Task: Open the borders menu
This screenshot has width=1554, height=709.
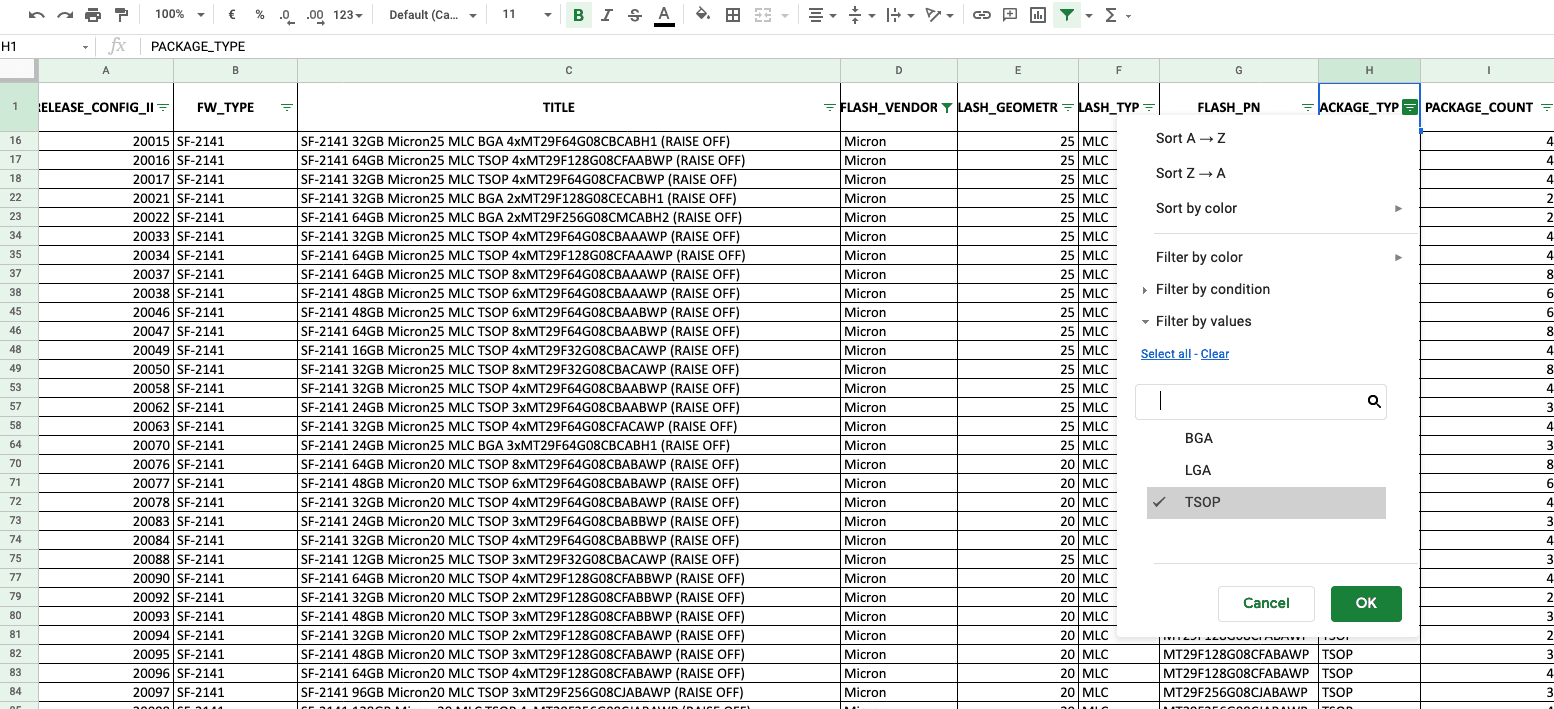Action: pyautogui.click(x=734, y=15)
